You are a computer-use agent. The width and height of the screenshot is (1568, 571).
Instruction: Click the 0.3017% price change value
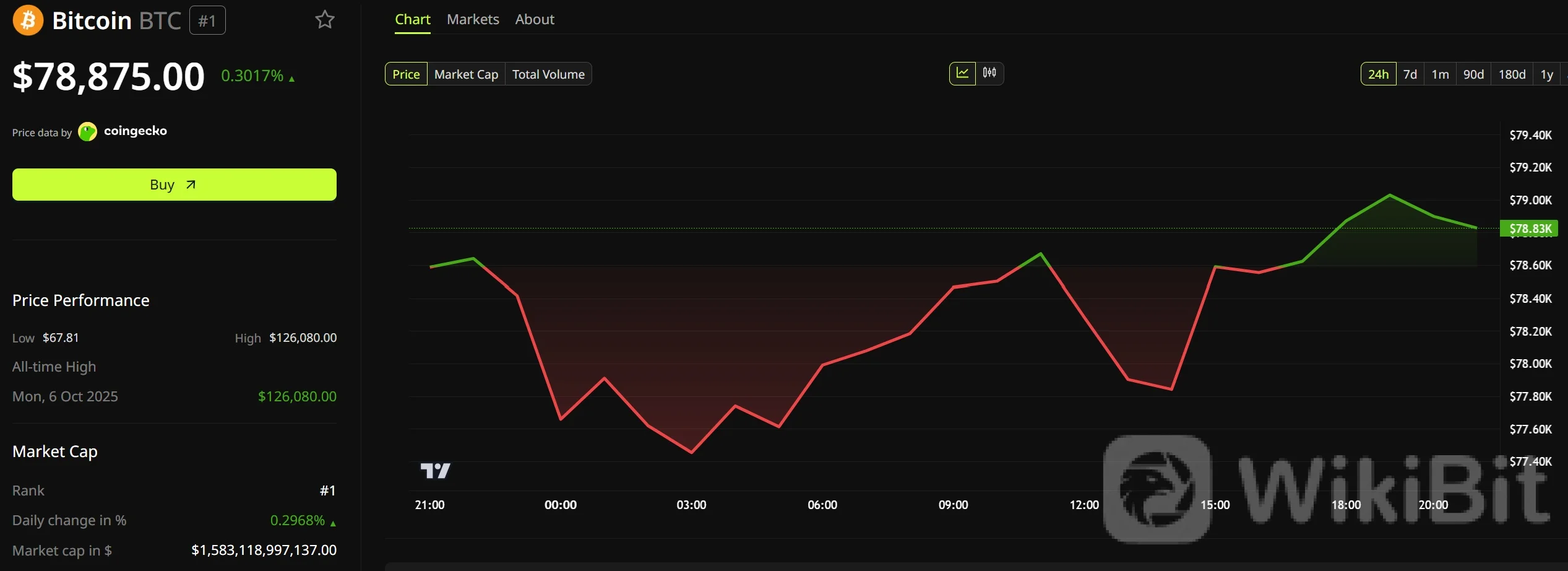(x=252, y=76)
